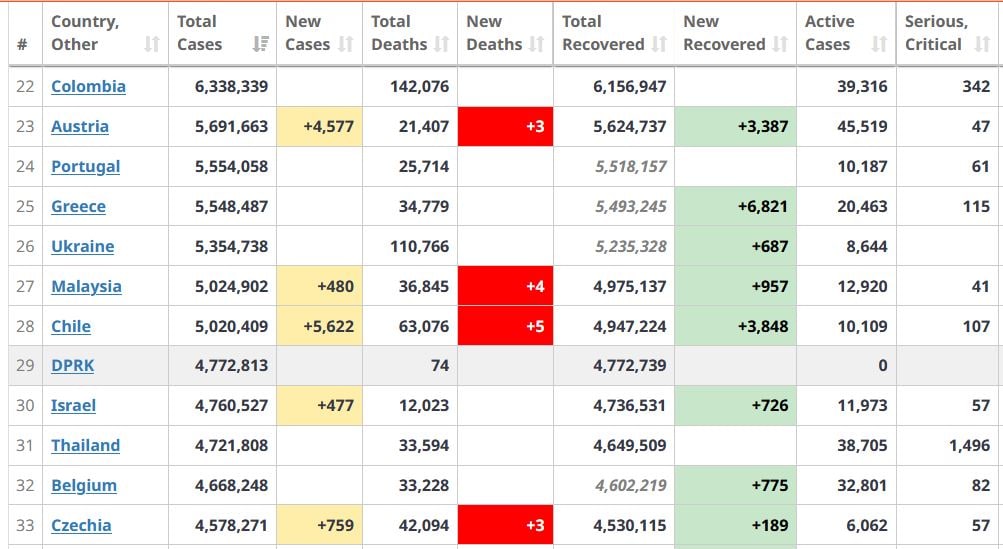Screen dimensions: 1003x549
Task: Click the New Recovered header label
Action: pyautogui.click(x=724, y=33)
